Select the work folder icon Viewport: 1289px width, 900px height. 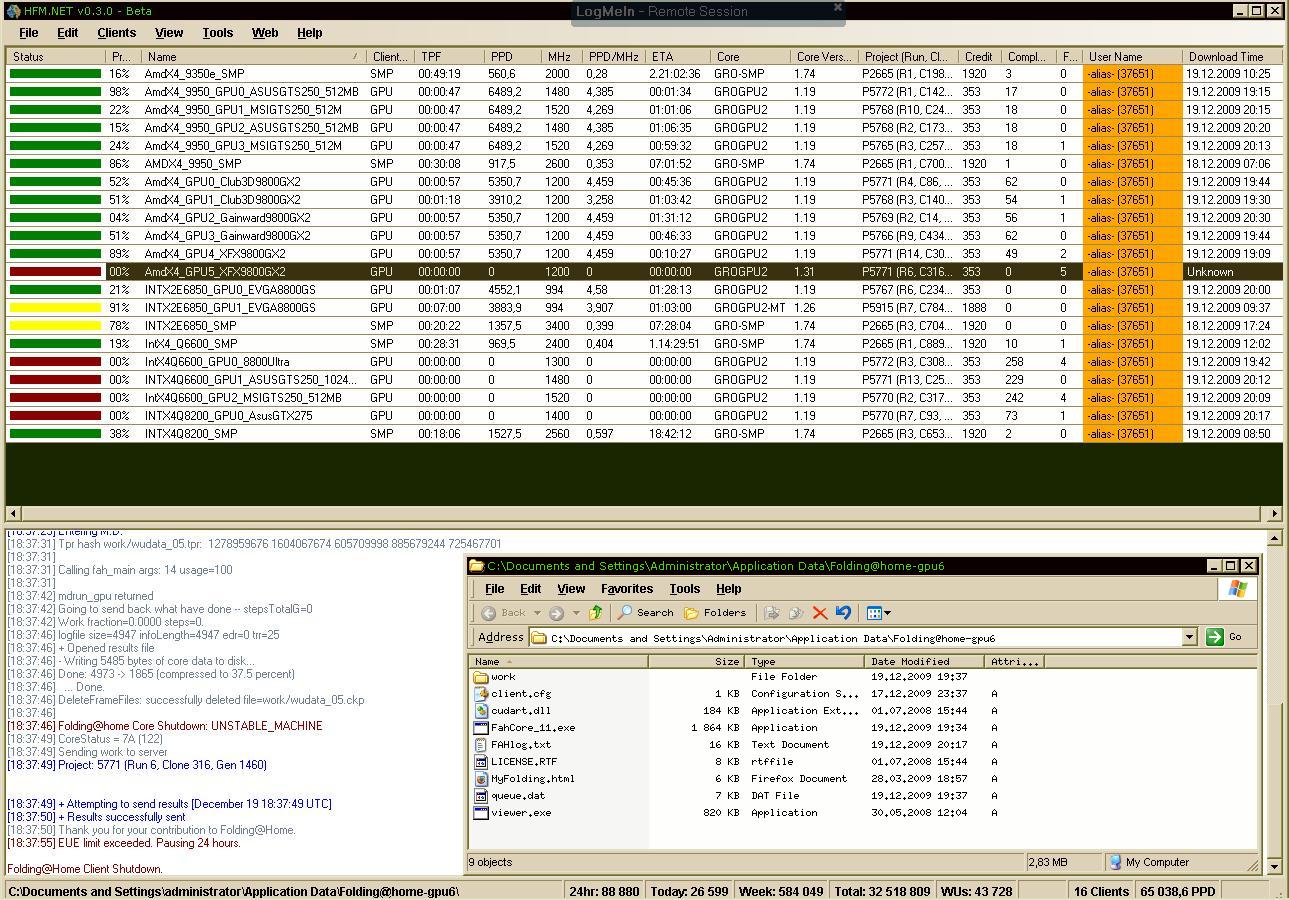(x=480, y=677)
